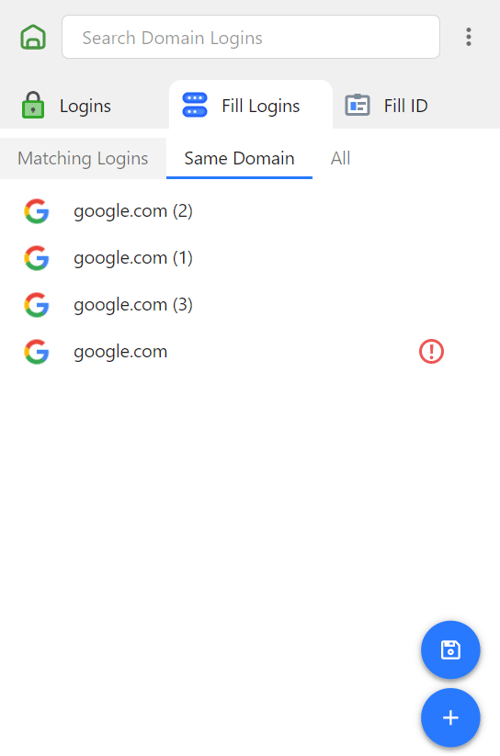Click the green padlock Logins icon
The width and height of the screenshot is (500, 756).
(33, 105)
